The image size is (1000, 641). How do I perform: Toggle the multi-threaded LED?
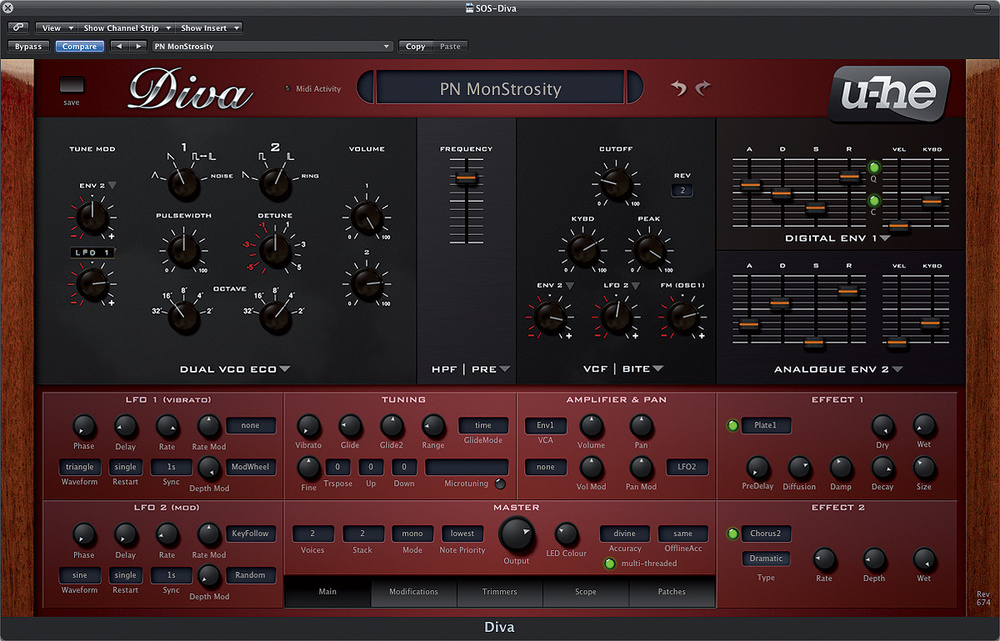pyautogui.click(x=610, y=563)
